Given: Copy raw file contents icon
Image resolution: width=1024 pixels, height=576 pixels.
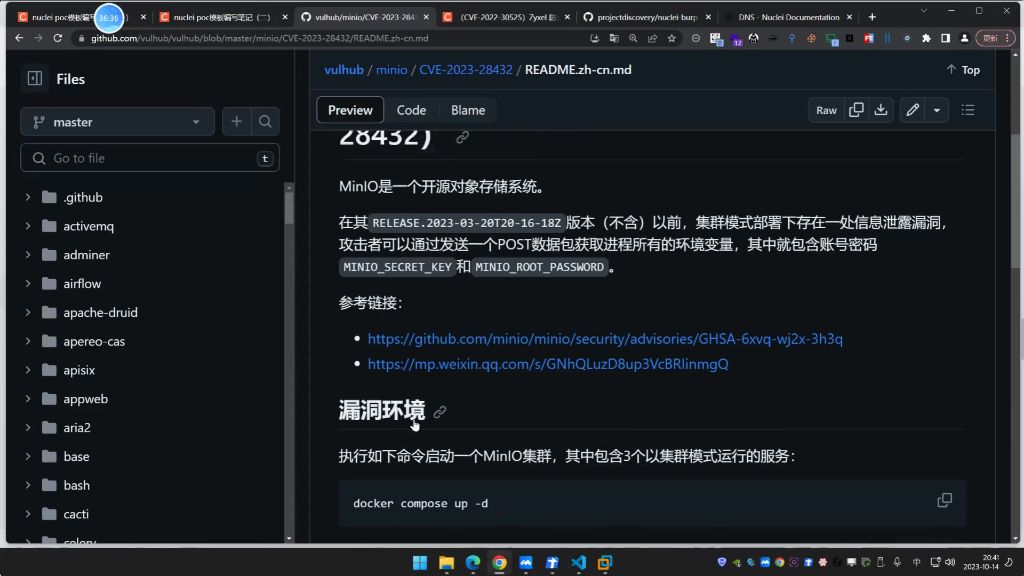Looking at the screenshot, I should (856, 110).
